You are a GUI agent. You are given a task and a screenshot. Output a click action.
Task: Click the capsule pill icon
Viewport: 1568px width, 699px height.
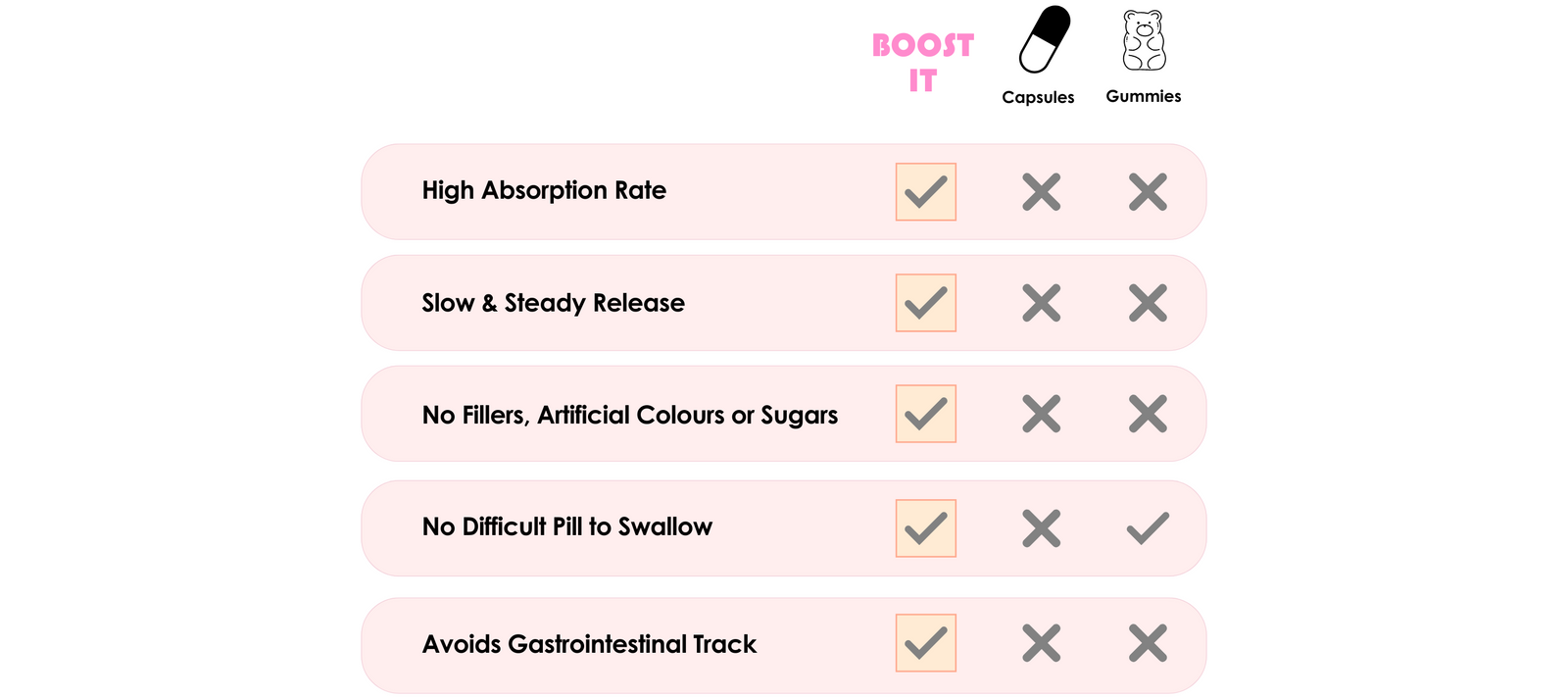coord(1044,39)
